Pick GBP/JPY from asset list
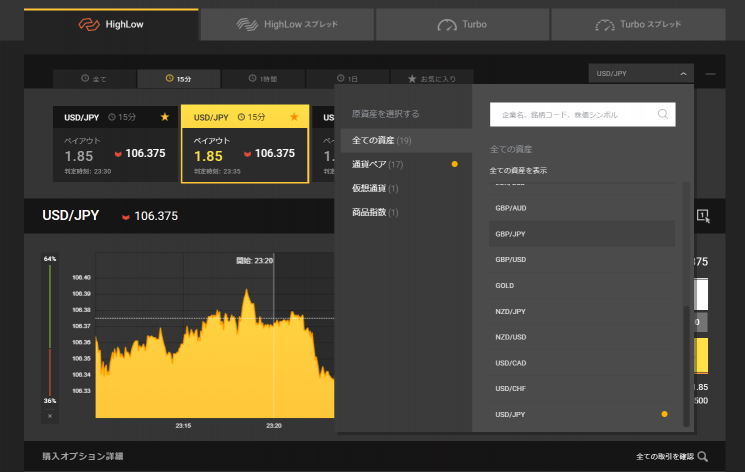This screenshot has height=472, width=745. 582,234
